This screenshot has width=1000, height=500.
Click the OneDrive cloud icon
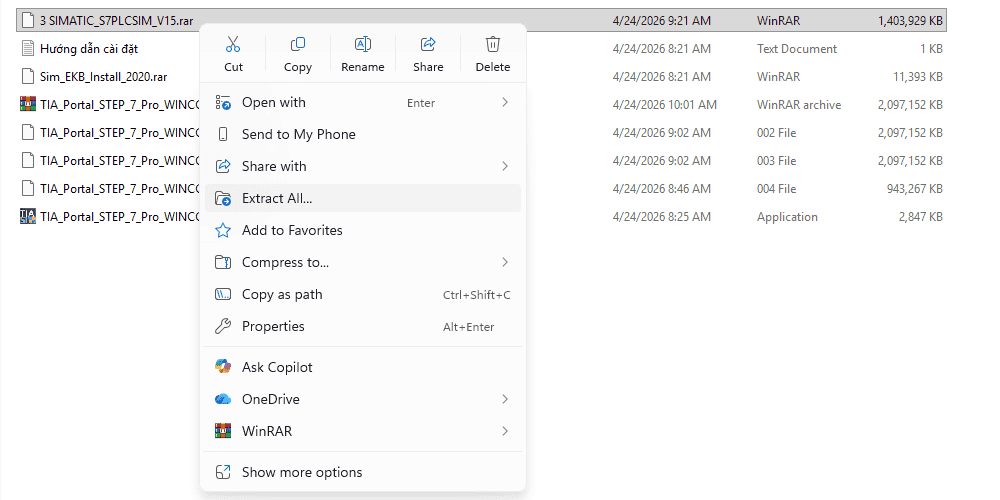point(223,399)
